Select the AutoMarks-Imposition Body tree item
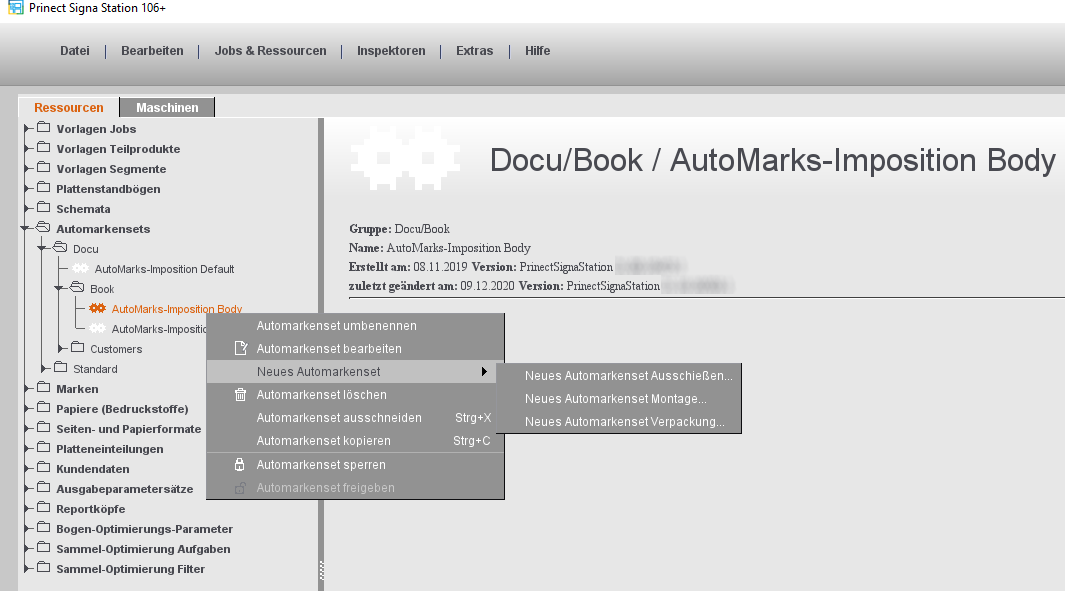 (177, 309)
